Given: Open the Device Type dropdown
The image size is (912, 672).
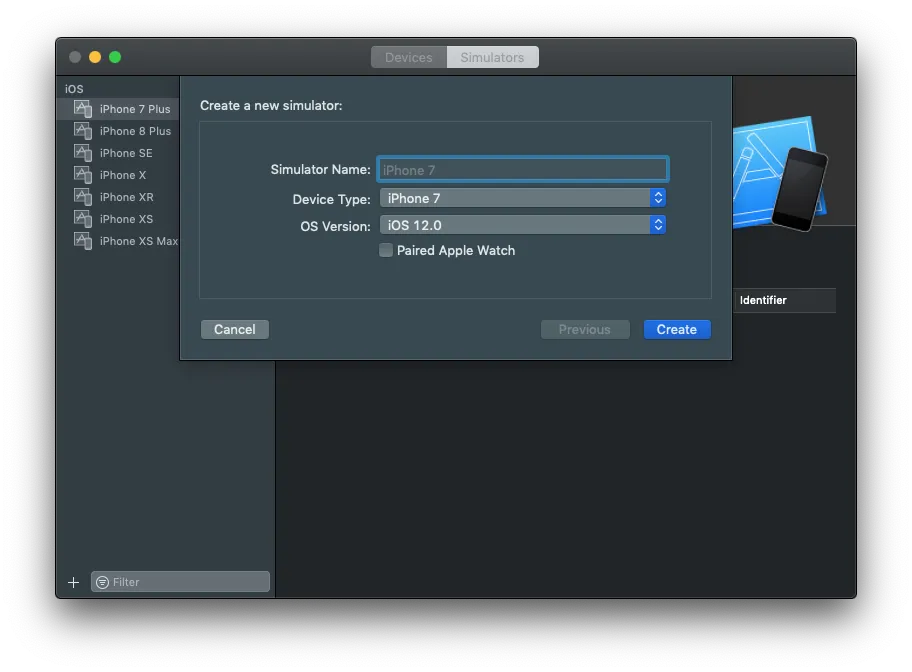Looking at the screenshot, I should click(522, 198).
